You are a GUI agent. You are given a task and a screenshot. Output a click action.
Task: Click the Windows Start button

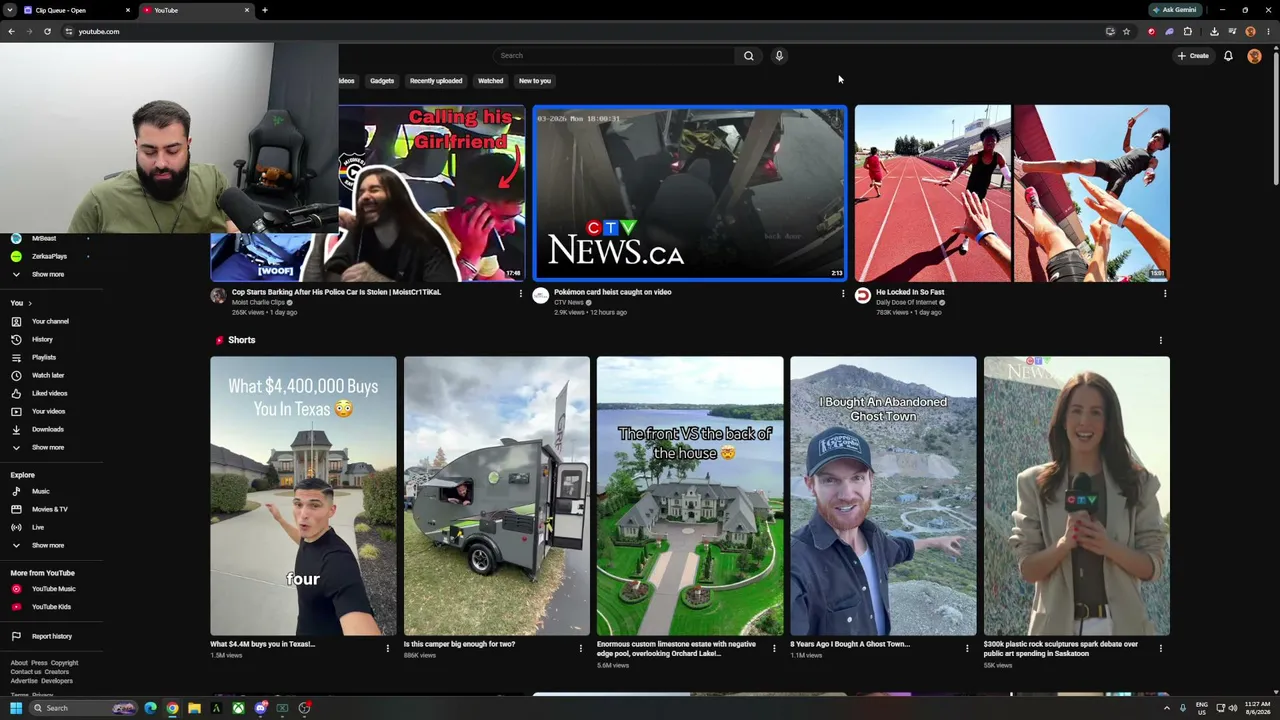point(16,708)
